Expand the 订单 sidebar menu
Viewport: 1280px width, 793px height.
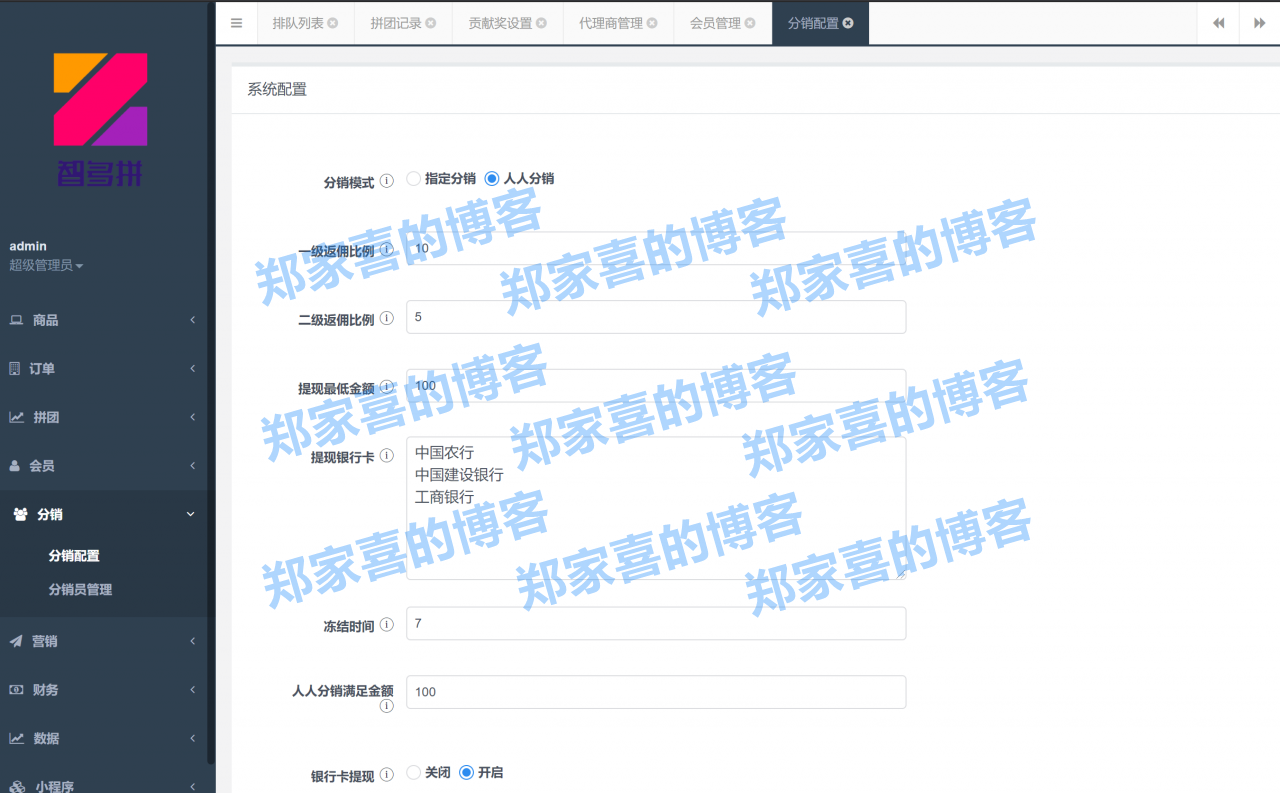[x=192, y=368]
